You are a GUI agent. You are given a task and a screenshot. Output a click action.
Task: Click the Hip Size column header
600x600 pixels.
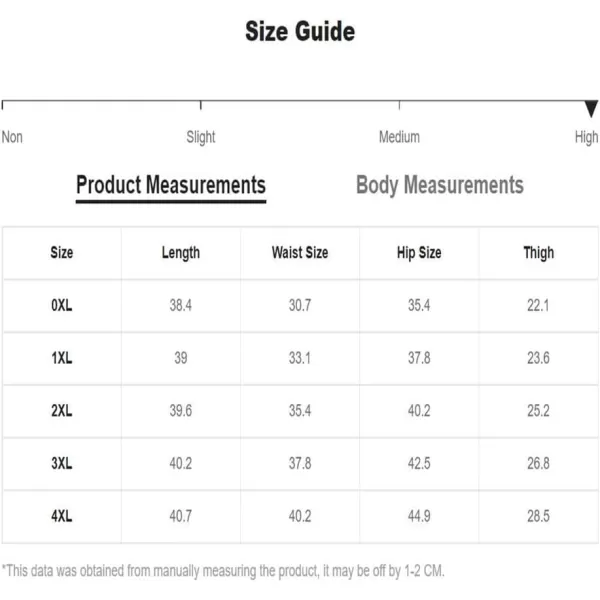click(419, 253)
